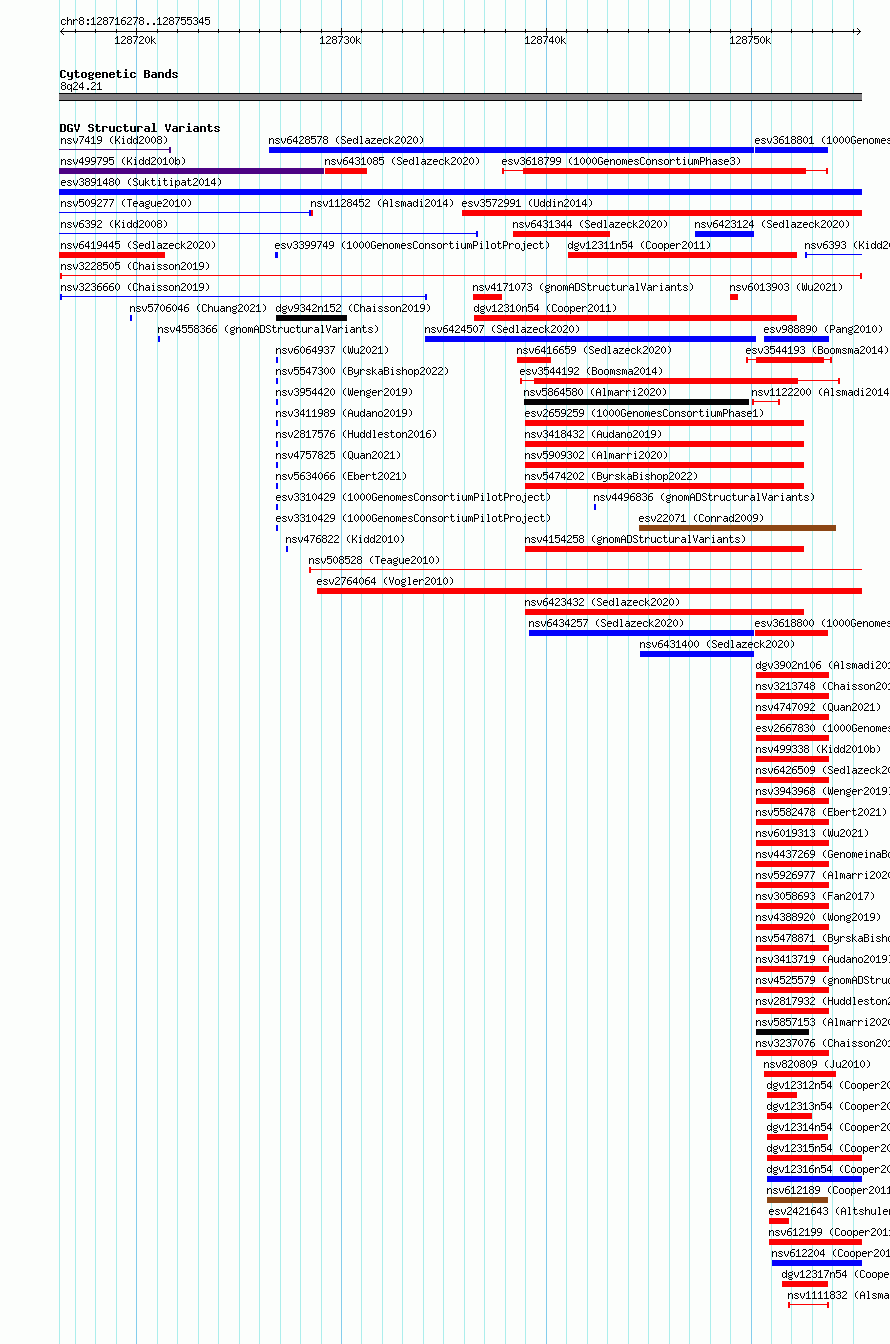Image resolution: width=890 pixels, height=1344 pixels.
Task: Click the esv3544192 (Boomsma2014) label
Action: [591, 371]
